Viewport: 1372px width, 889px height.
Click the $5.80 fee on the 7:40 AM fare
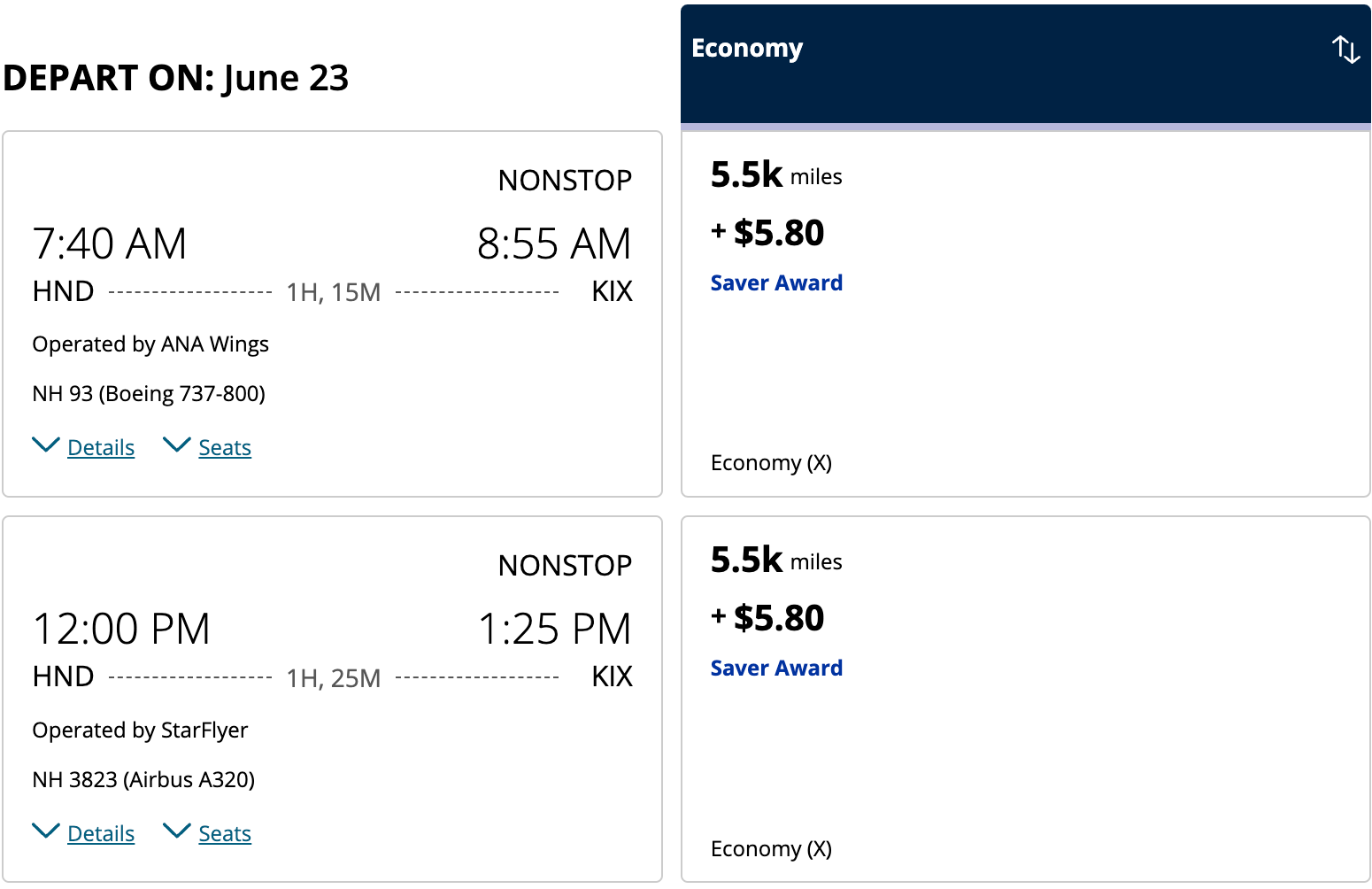[778, 233]
